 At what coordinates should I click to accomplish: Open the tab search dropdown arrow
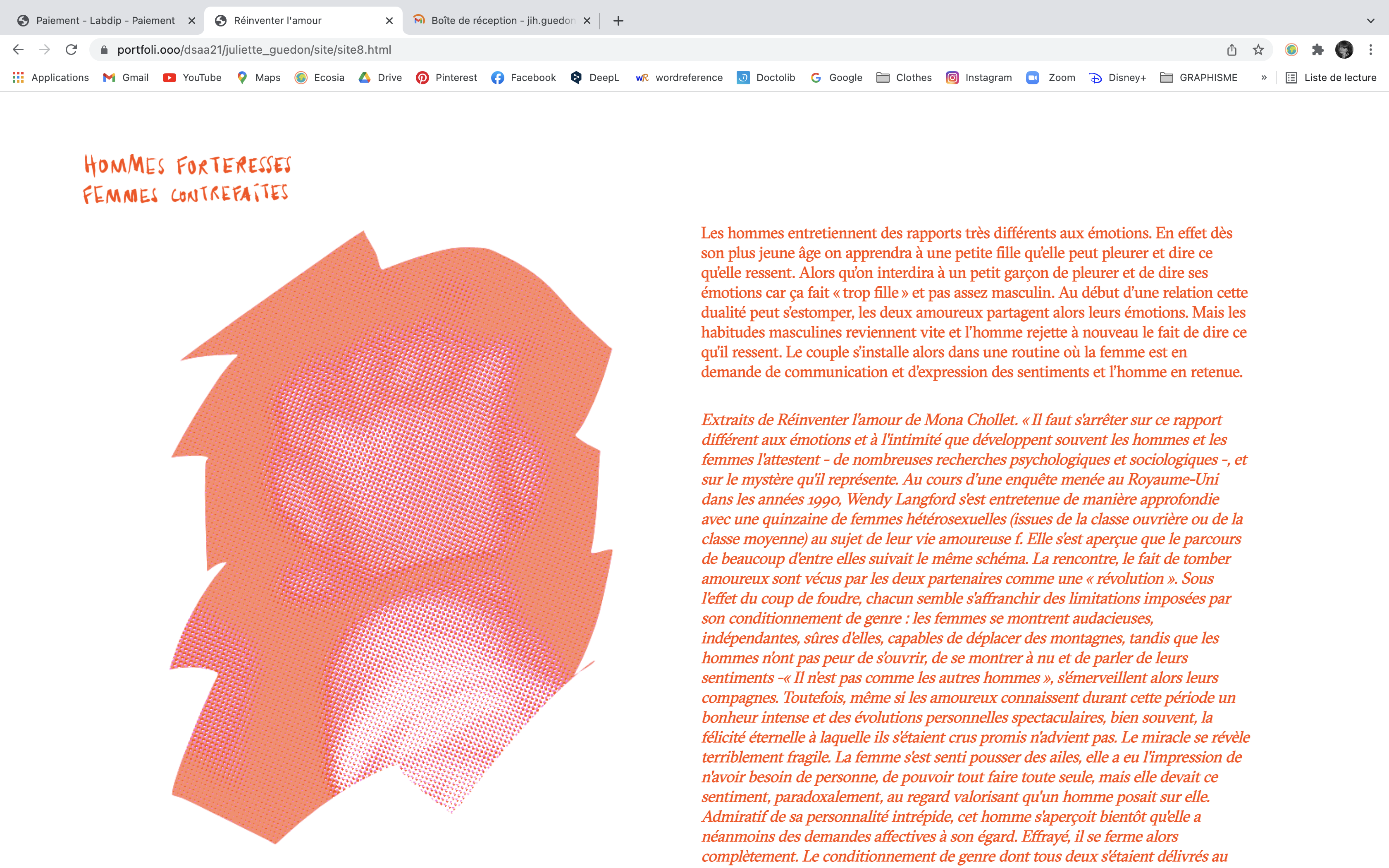[1371, 21]
